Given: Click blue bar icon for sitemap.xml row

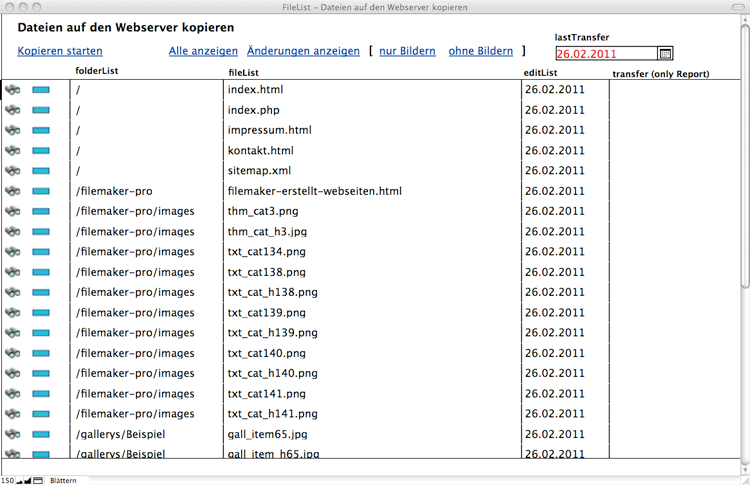Looking at the screenshot, I should tap(41, 171).
